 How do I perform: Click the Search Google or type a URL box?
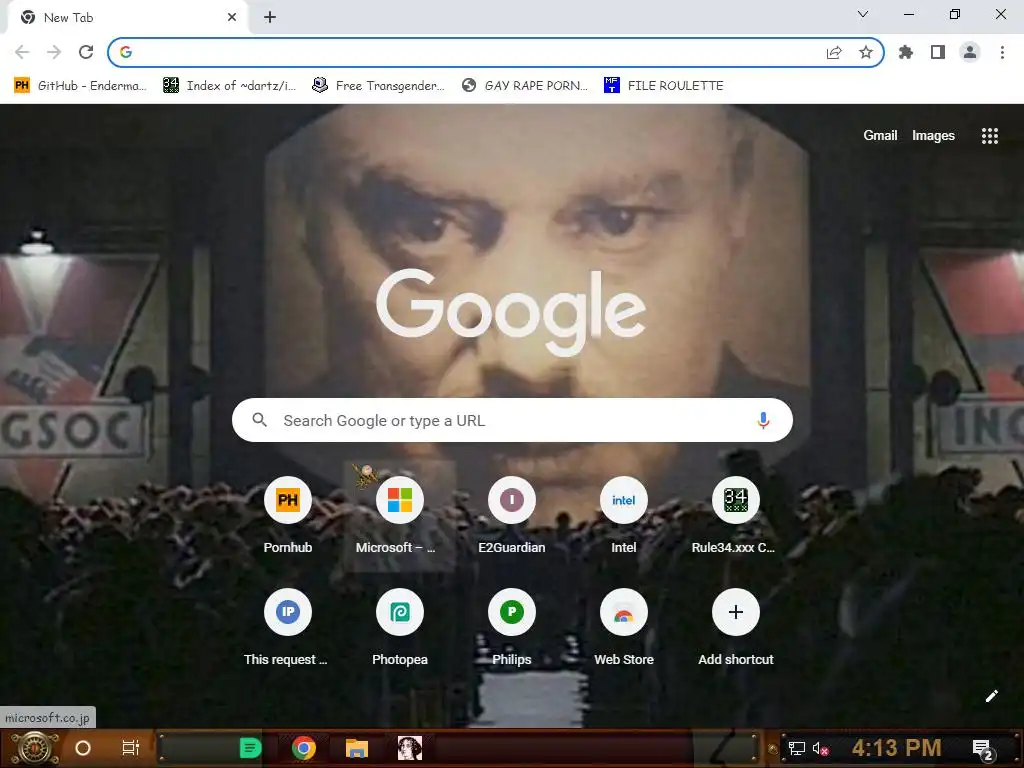[x=512, y=420]
